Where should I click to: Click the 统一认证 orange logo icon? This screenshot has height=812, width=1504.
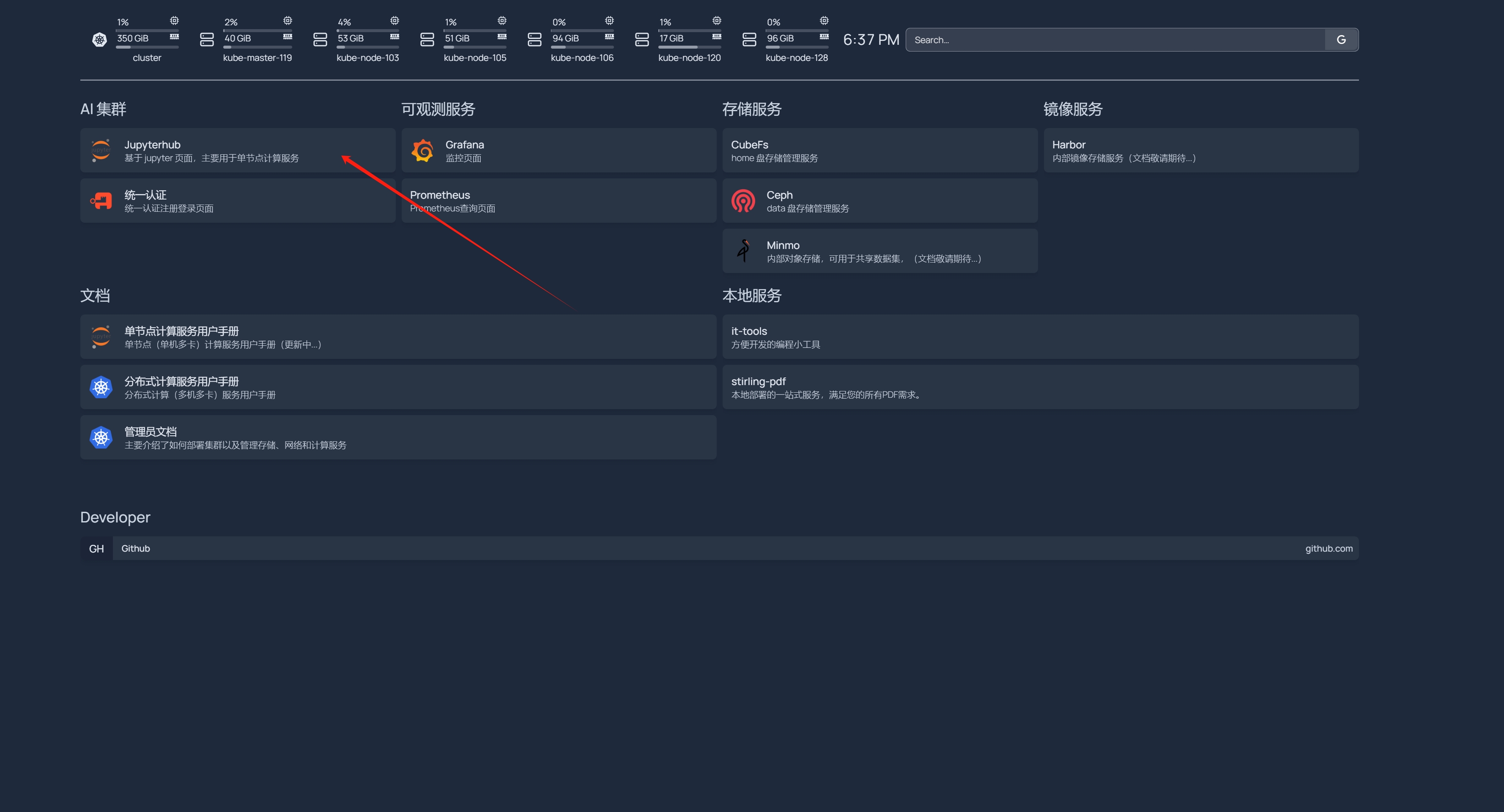point(101,201)
